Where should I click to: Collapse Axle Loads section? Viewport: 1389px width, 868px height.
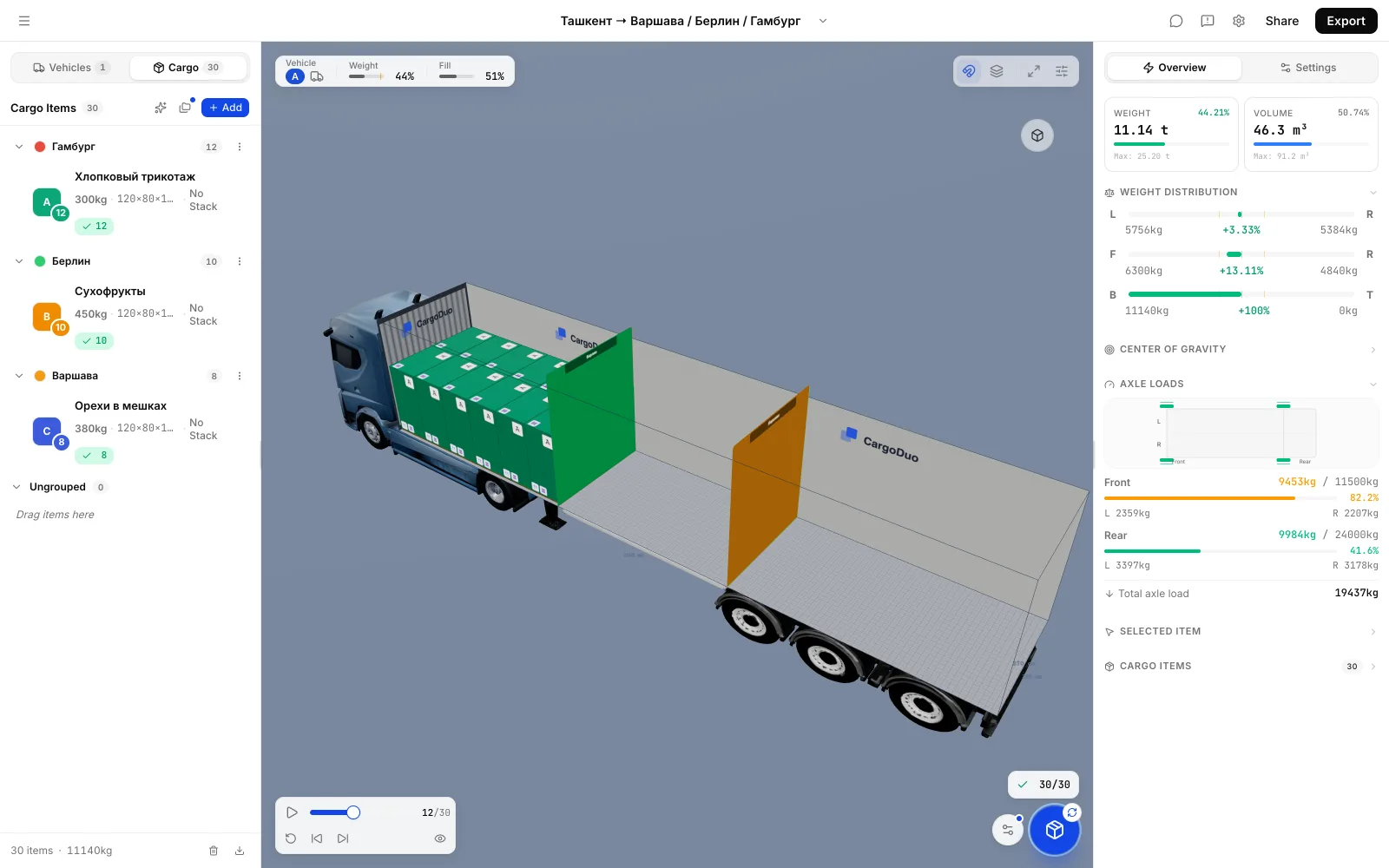click(1373, 385)
